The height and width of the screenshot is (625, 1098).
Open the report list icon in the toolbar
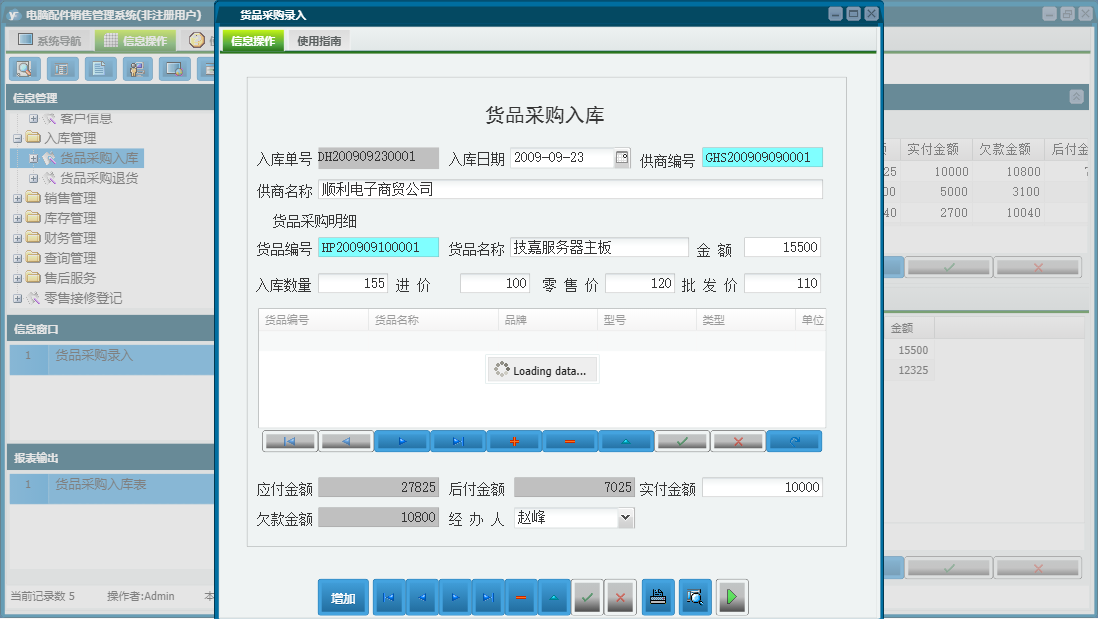62,69
